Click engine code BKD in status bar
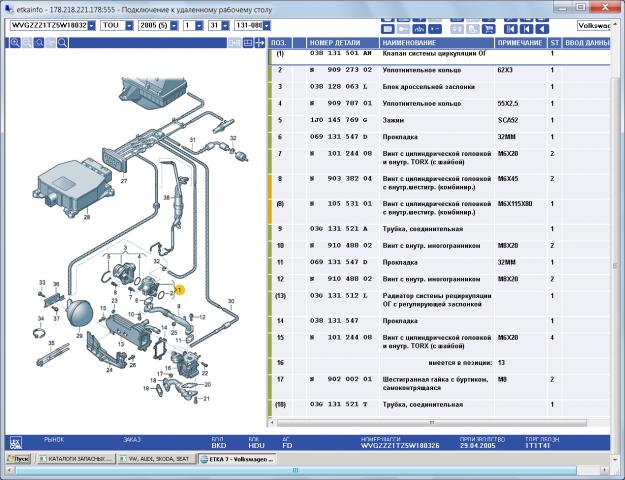Screen dimensions: 625x480 (219, 446)
